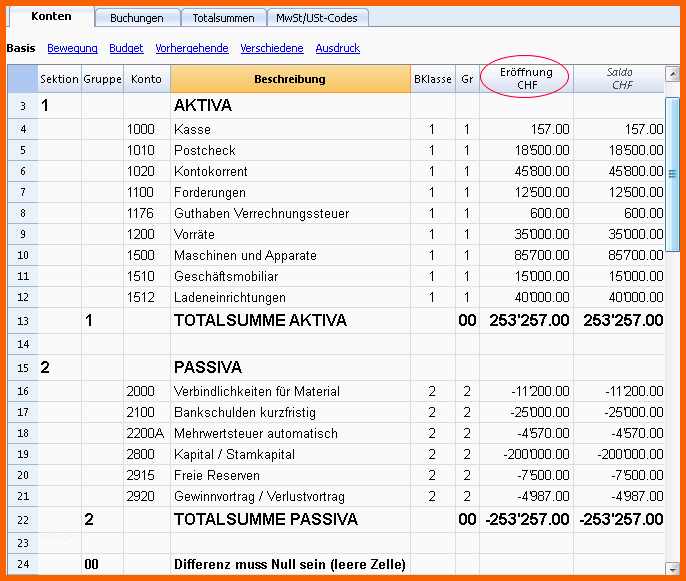This screenshot has height=581, width=686.
Task: Click the Saldo CHF column header
Action: pyautogui.click(x=619, y=79)
